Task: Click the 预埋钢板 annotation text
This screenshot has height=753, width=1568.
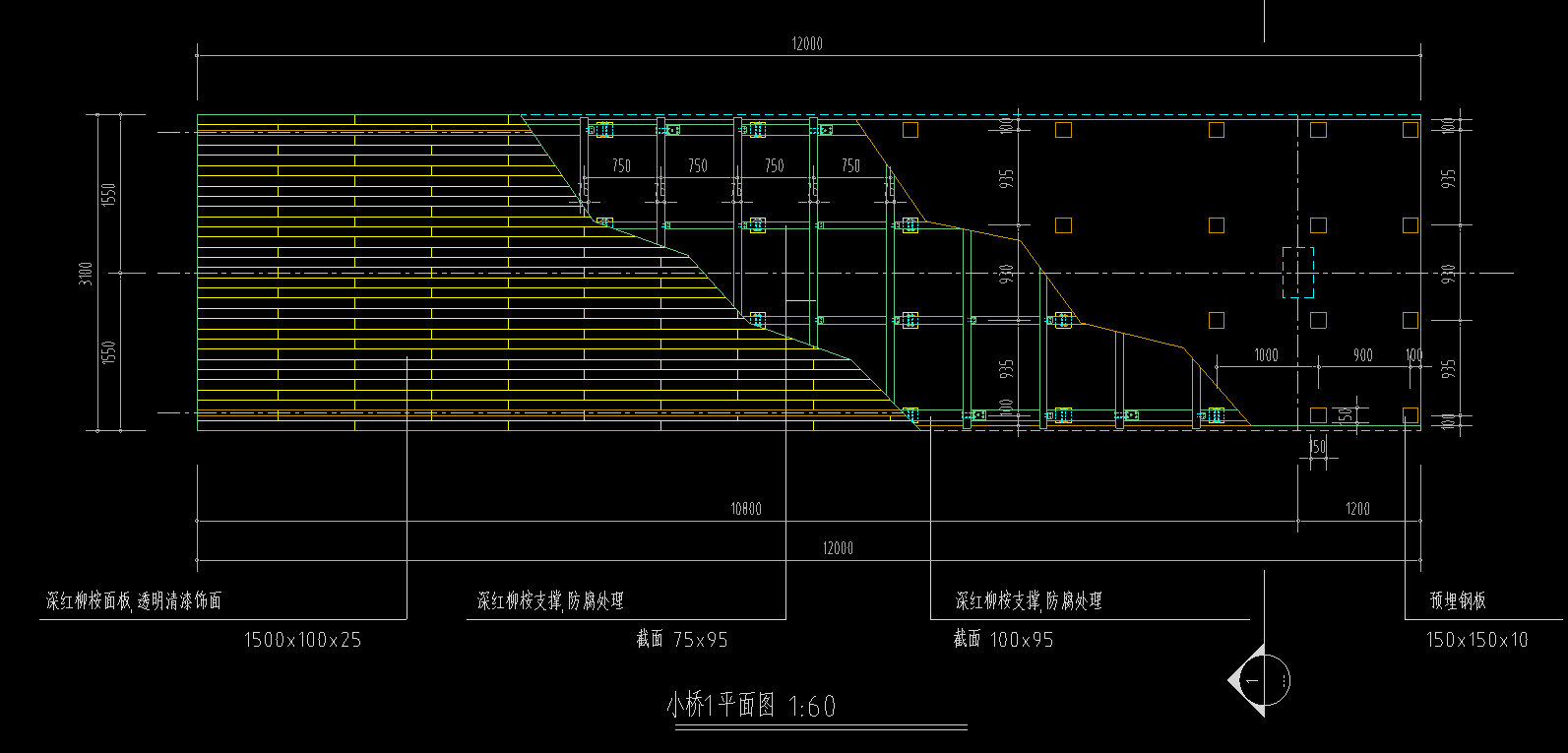Action: [x=1458, y=600]
